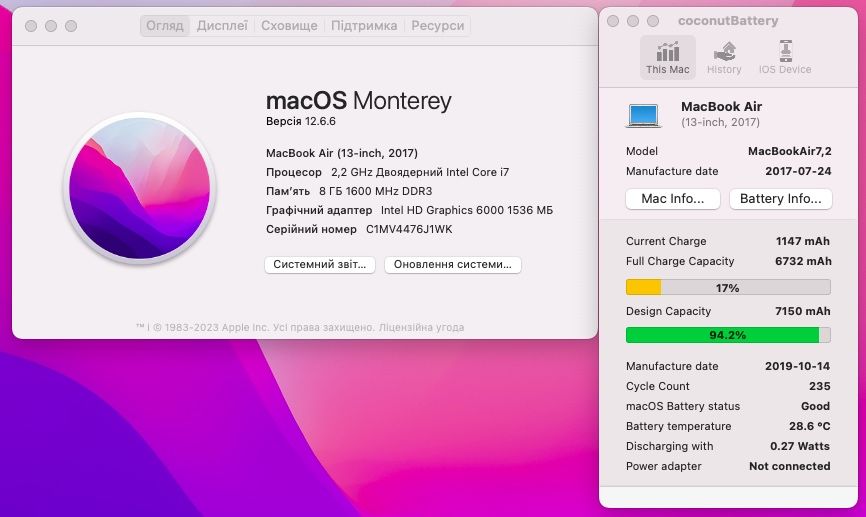866x517 pixels.
Task: Click the 28.6 °C battery temperature value
Action: tap(809, 426)
